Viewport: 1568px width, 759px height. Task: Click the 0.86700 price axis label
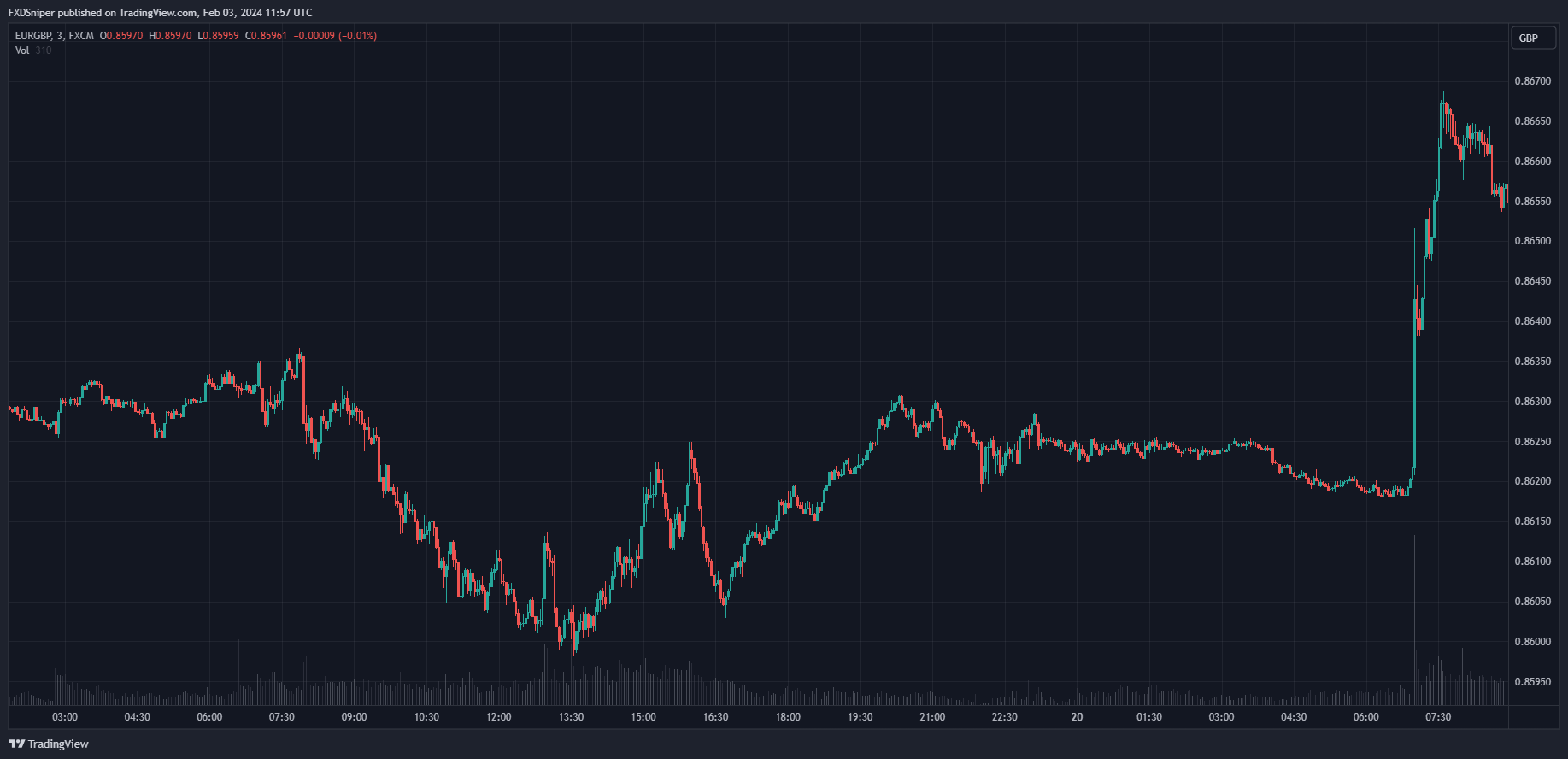[1532, 81]
